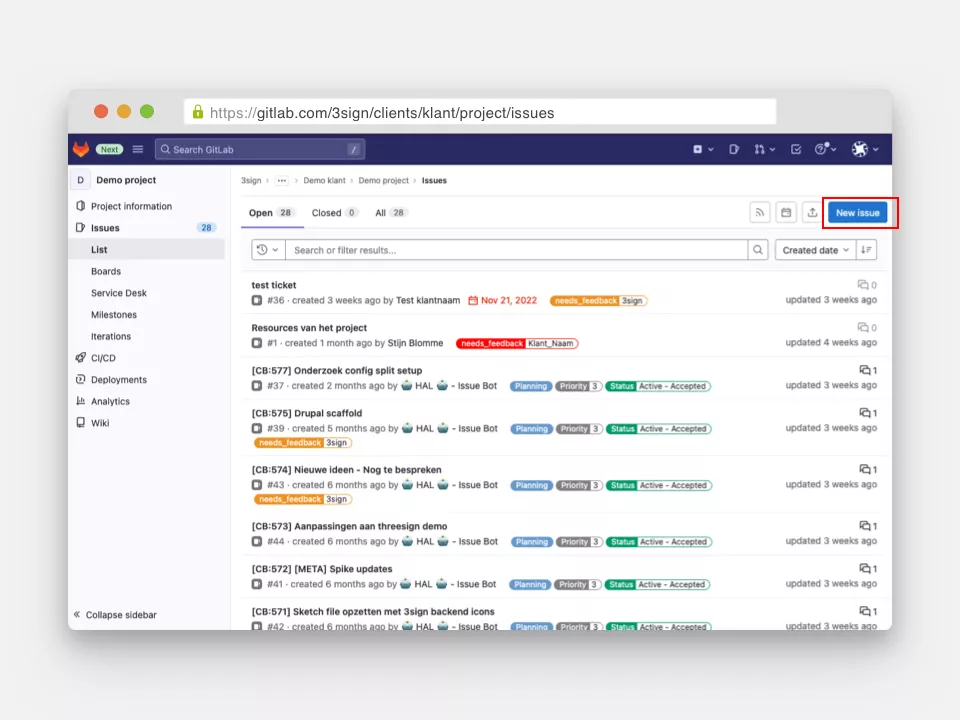Toggle sort direction icon next to Created date
Image resolution: width=960 pixels, height=720 pixels.
pos(866,250)
